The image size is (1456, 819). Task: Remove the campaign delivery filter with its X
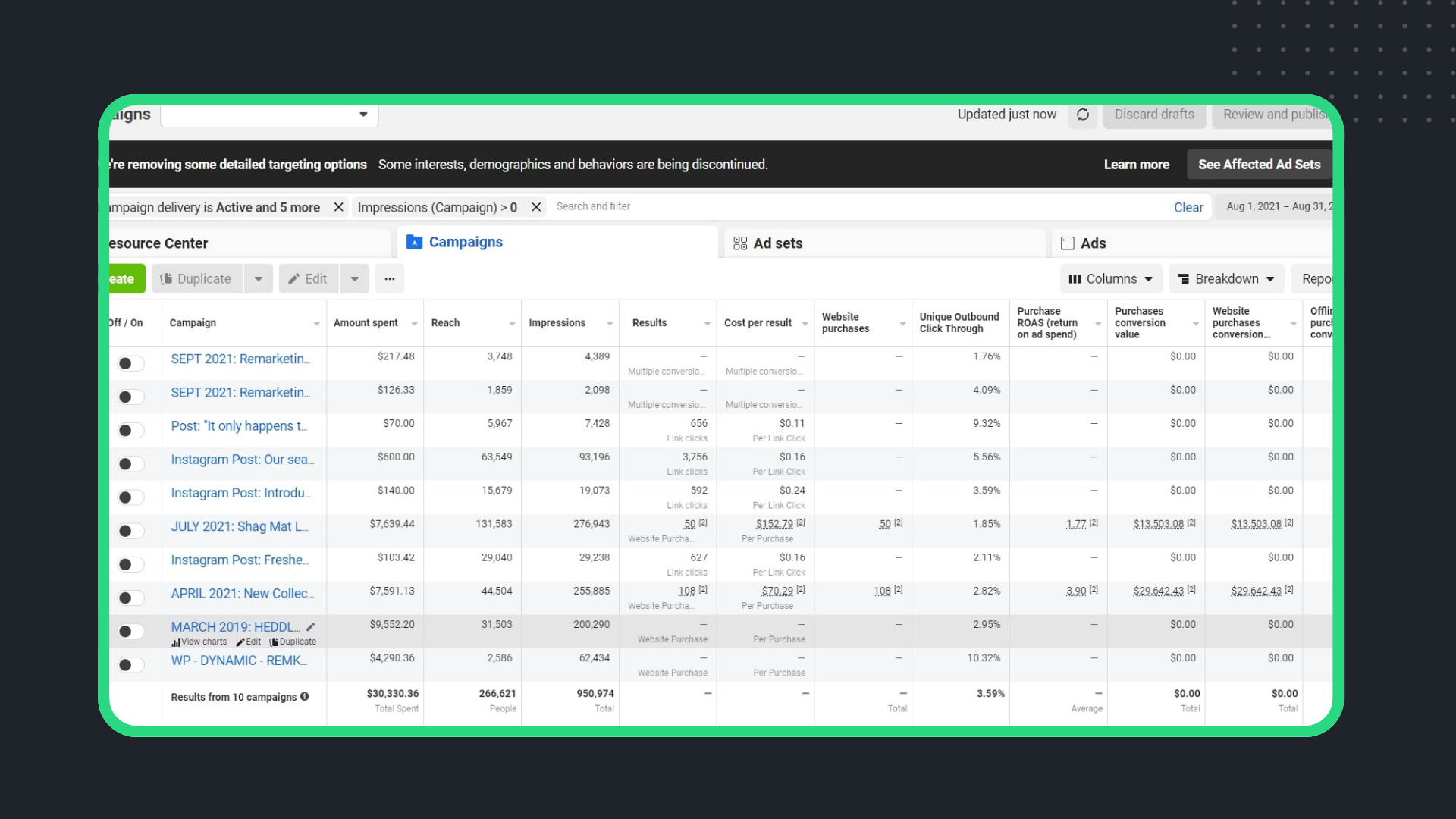click(339, 207)
